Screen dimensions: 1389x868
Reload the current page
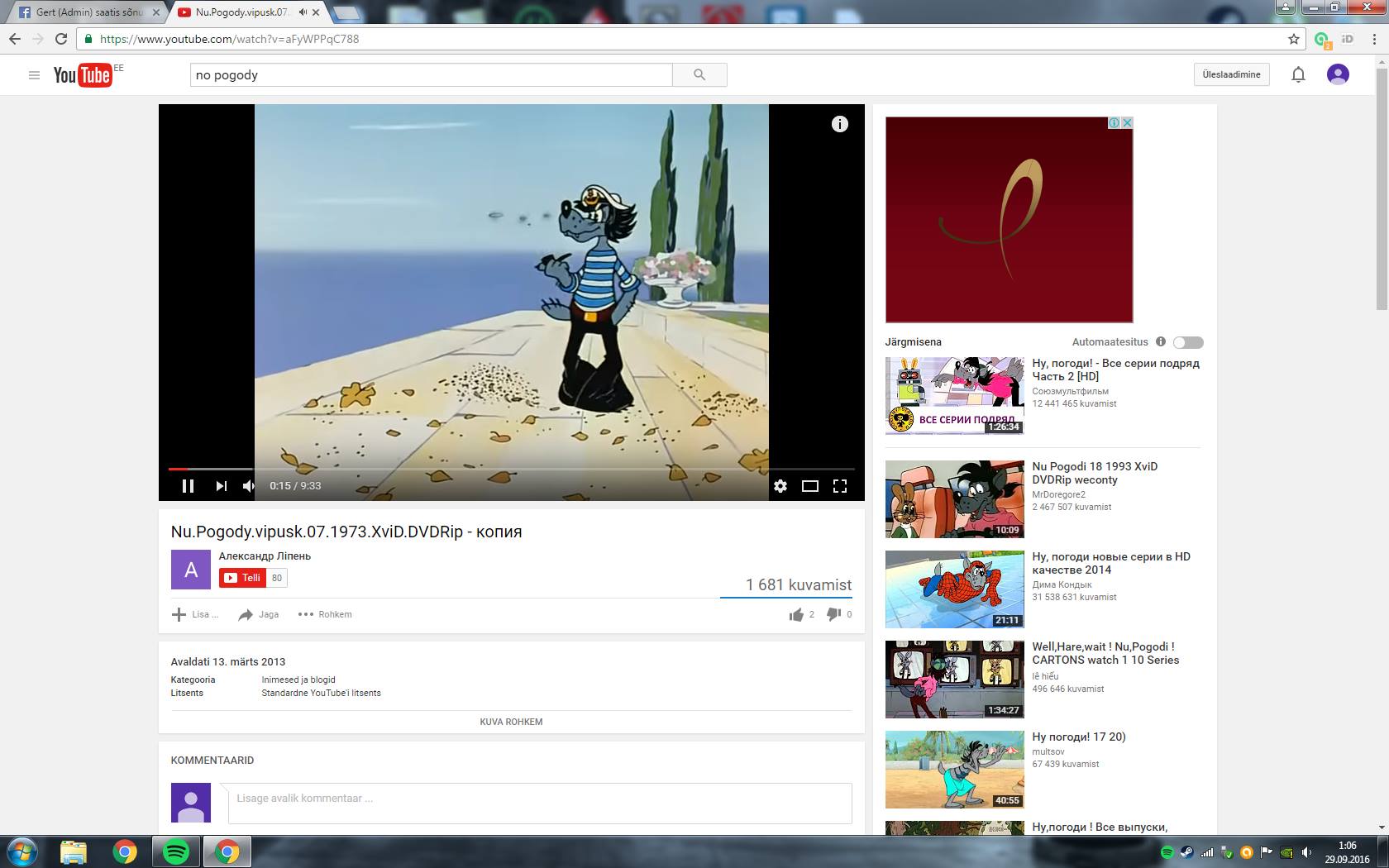coord(61,39)
